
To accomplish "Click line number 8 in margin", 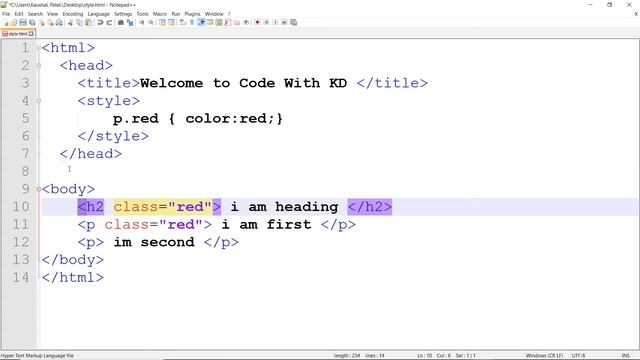I will coord(25,171).
